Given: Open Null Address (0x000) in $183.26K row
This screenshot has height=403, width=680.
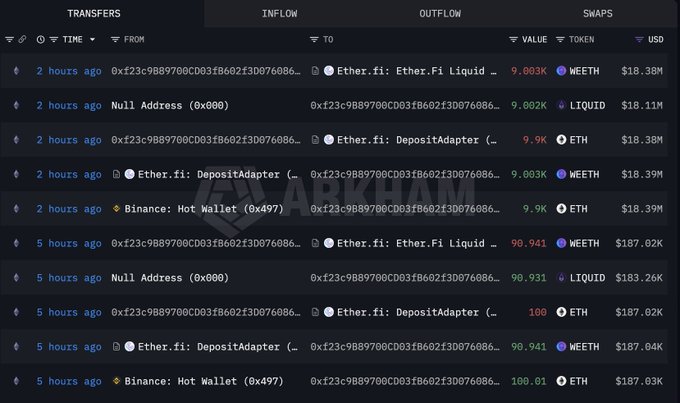Looking at the screenshot, I should tap(170, 278).
